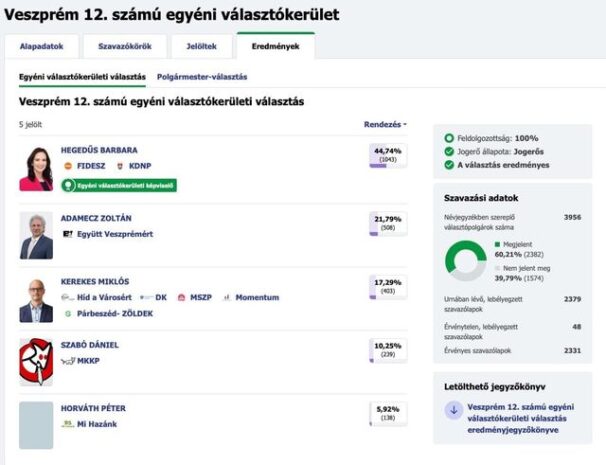Click the Mi Hazánk logo icon
The height and width of the screenshot is (465, 606).
(x=68, y=424)
